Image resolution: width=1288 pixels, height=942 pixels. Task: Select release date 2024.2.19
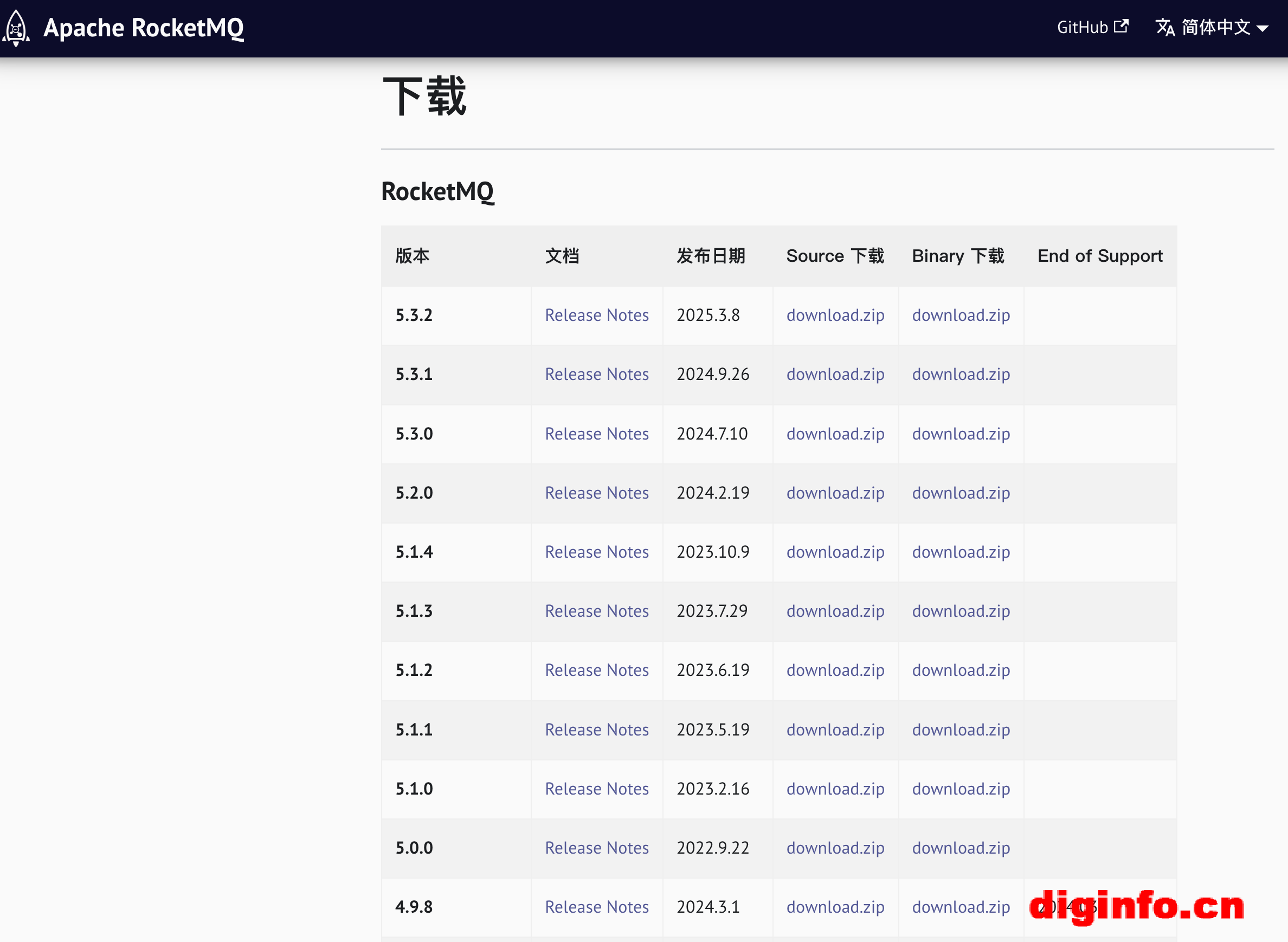tap(713, 493)
